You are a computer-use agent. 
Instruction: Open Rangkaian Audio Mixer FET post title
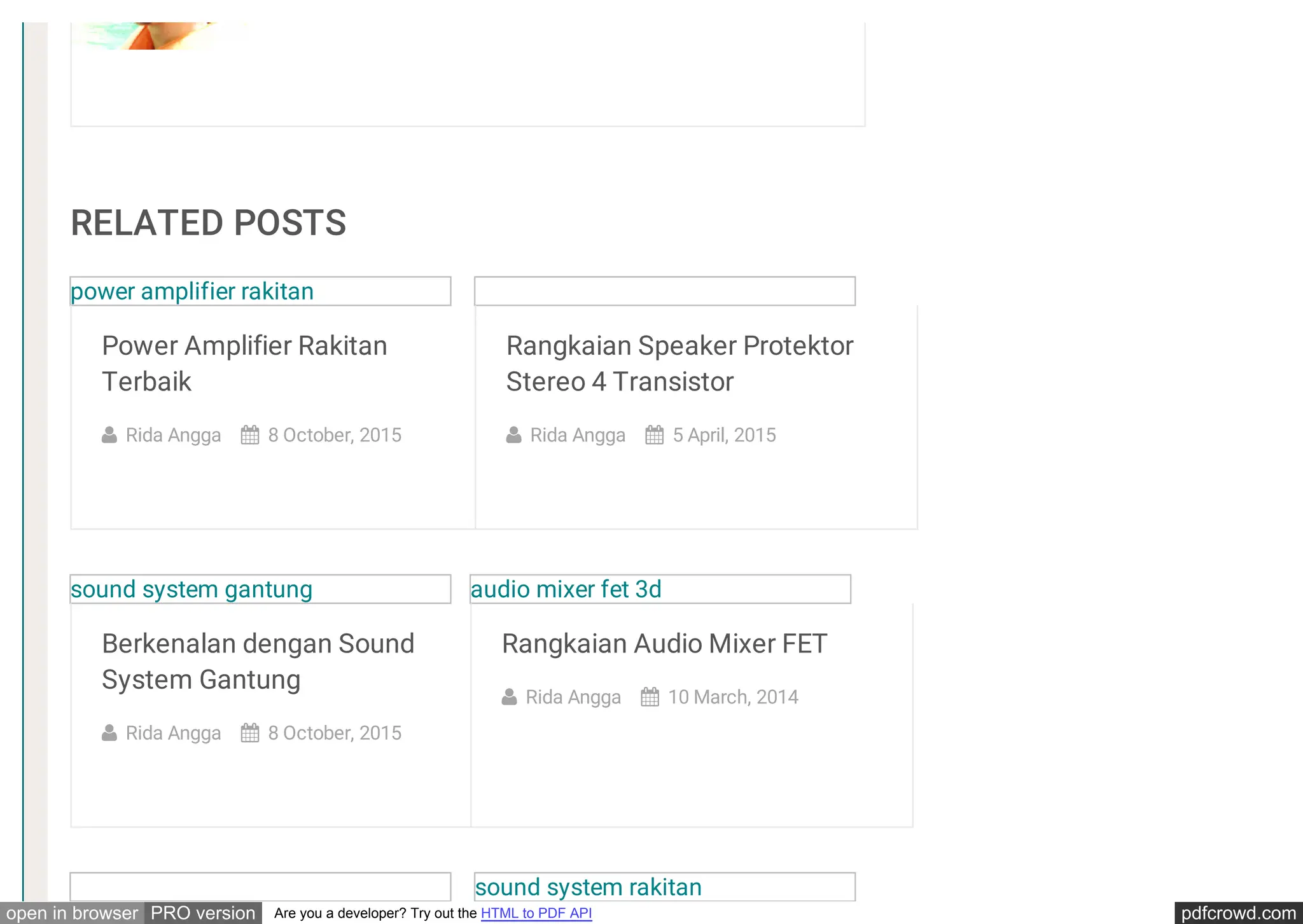664,644
